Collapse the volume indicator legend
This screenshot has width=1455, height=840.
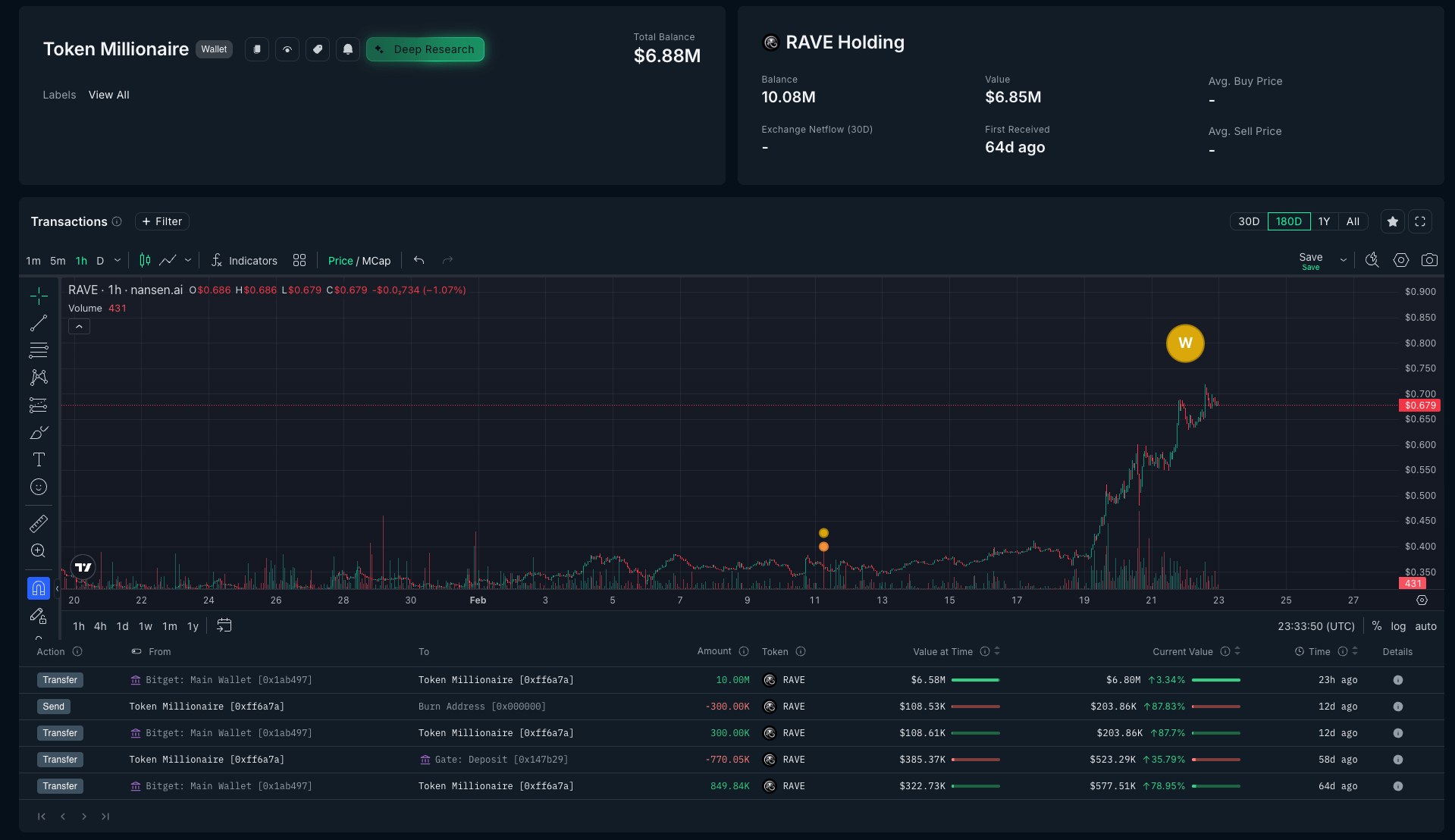click(79, 327)
